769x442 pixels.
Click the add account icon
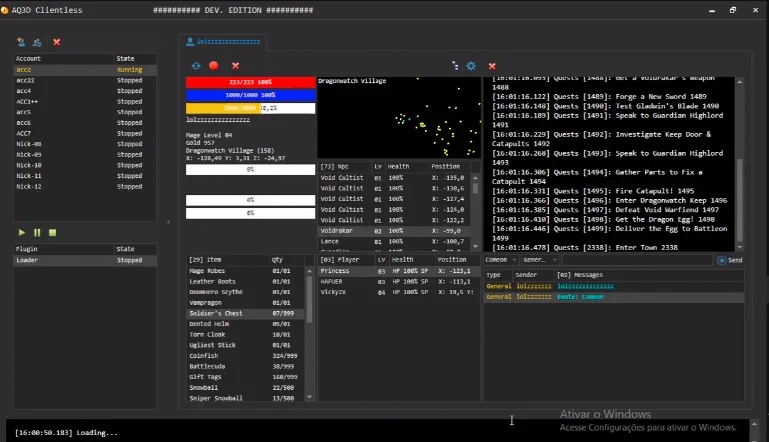point(21,42)
